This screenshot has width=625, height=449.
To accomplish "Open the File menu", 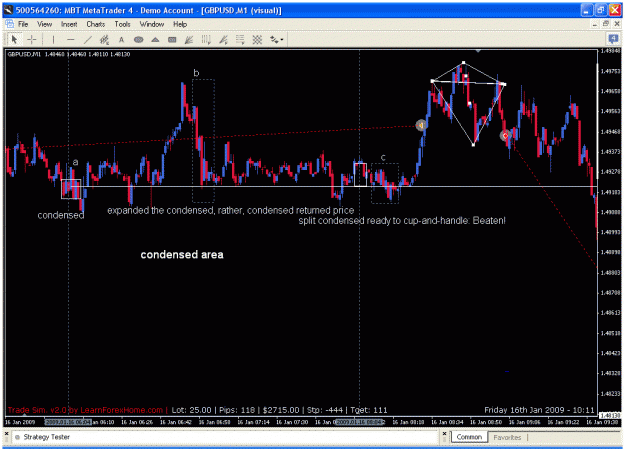I will [23, 24].
